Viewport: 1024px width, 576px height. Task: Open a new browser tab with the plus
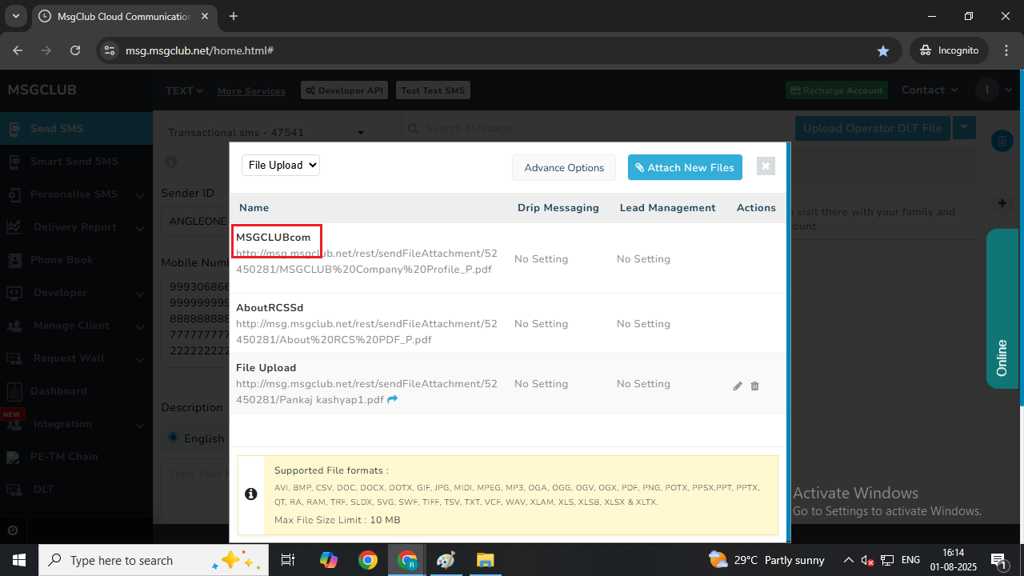pyautogui.click(x=233, y=16)
